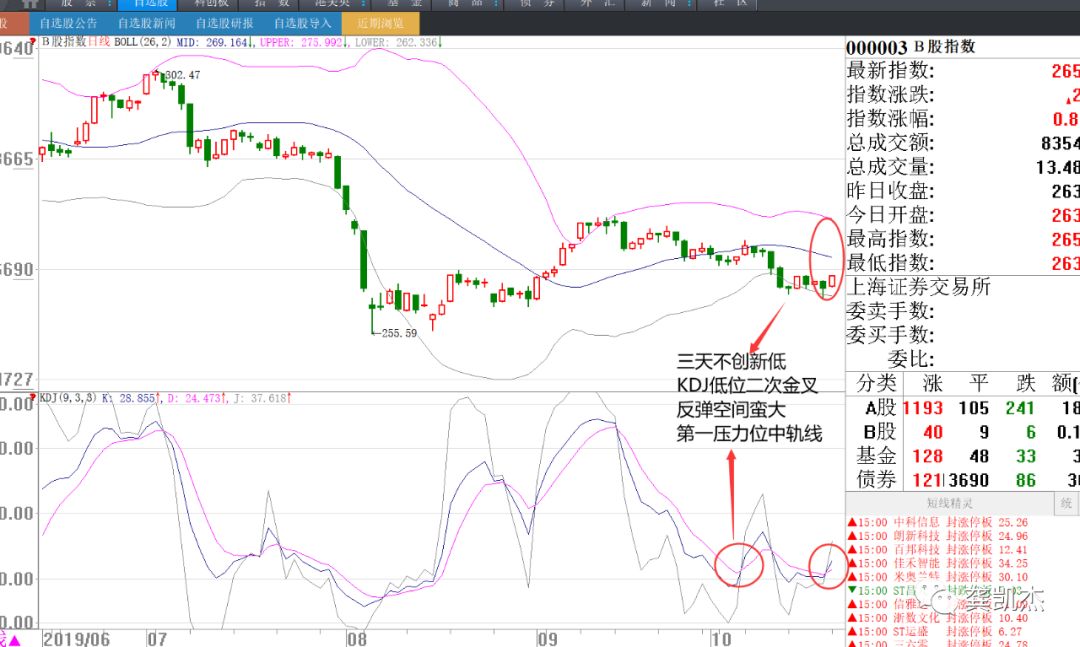Click the red corner marker of the KDJ pane
Viewport: 1080px width, 647px height.
[32, 398]
